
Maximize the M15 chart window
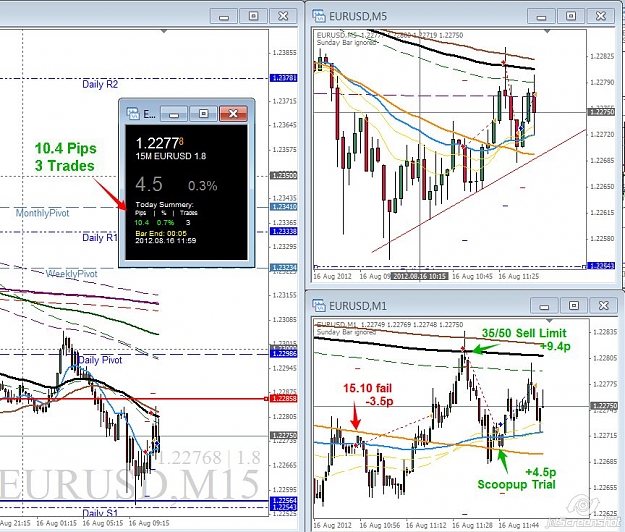(253, 16)
